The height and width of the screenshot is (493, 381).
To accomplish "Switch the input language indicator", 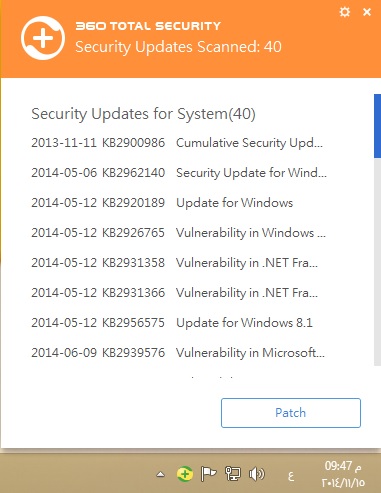I will tap(291, 476).
